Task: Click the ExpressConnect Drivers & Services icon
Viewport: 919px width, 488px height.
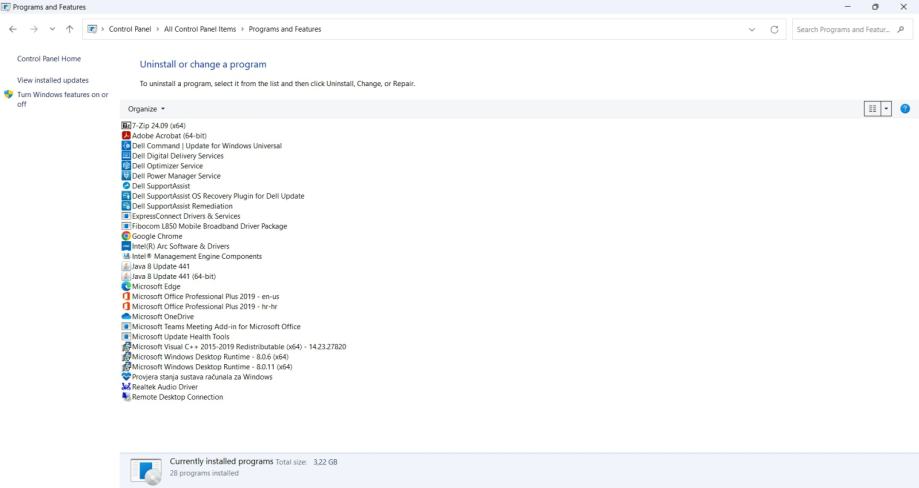Action: pyautogui.click(x=126, y=216)
